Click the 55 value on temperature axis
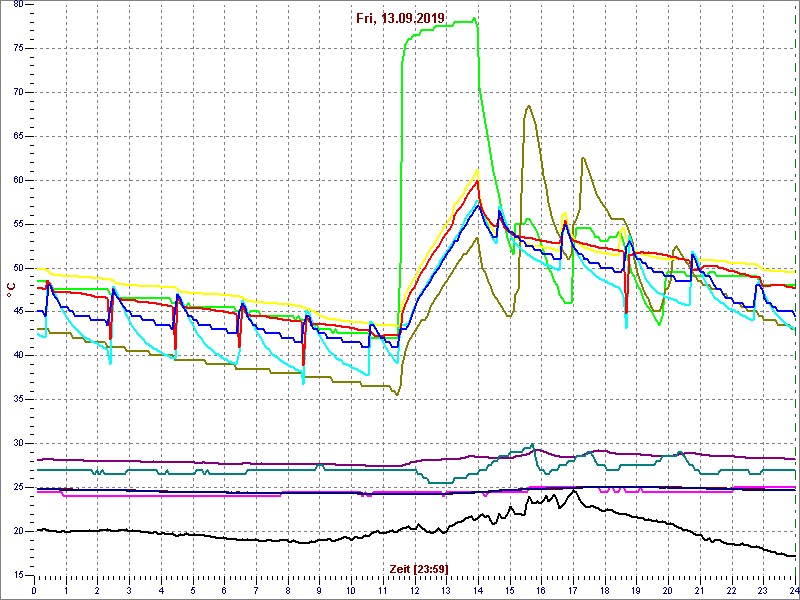 pyautogui.click(x=17, y=224)
